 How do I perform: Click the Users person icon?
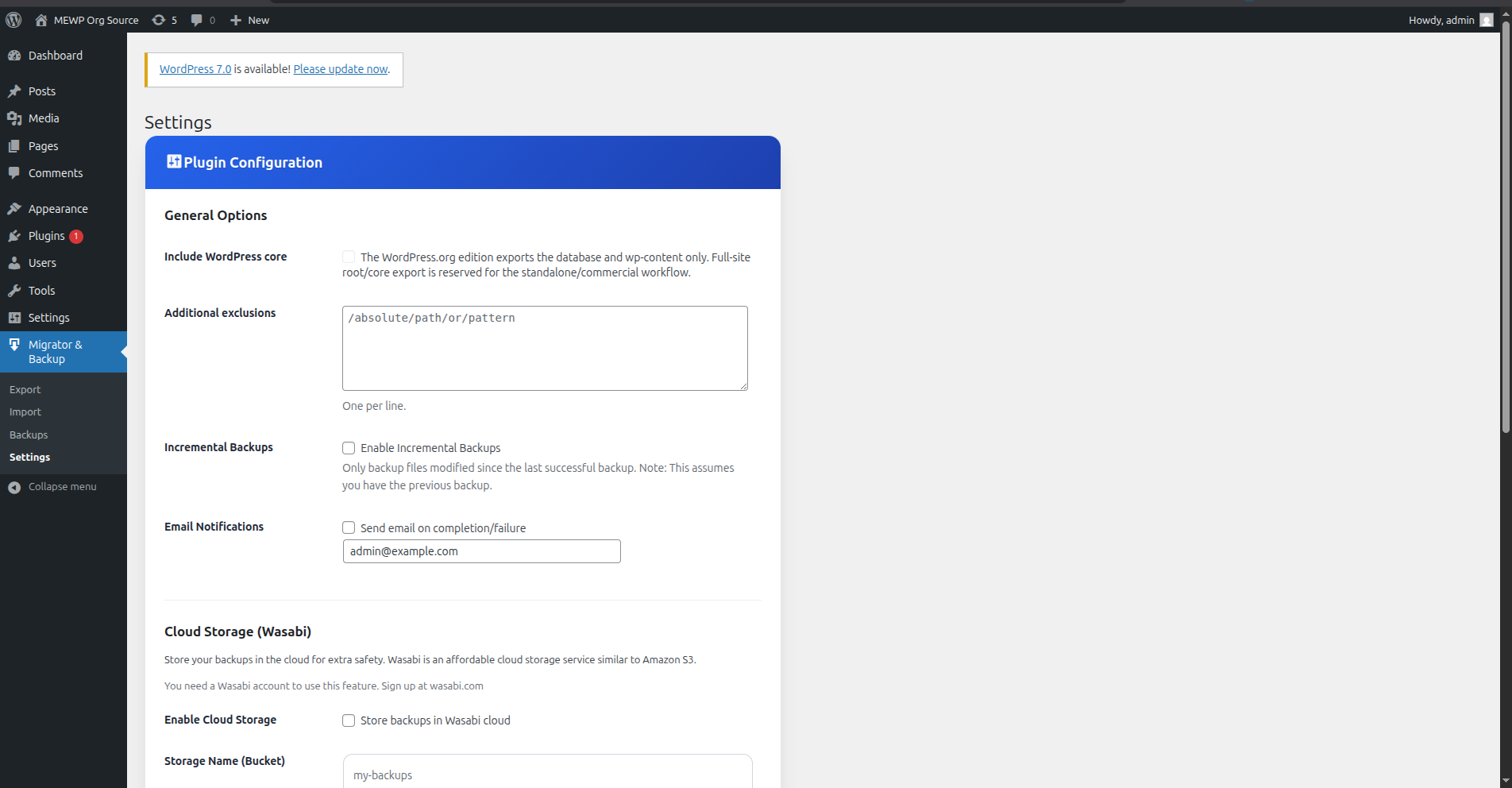14,263
